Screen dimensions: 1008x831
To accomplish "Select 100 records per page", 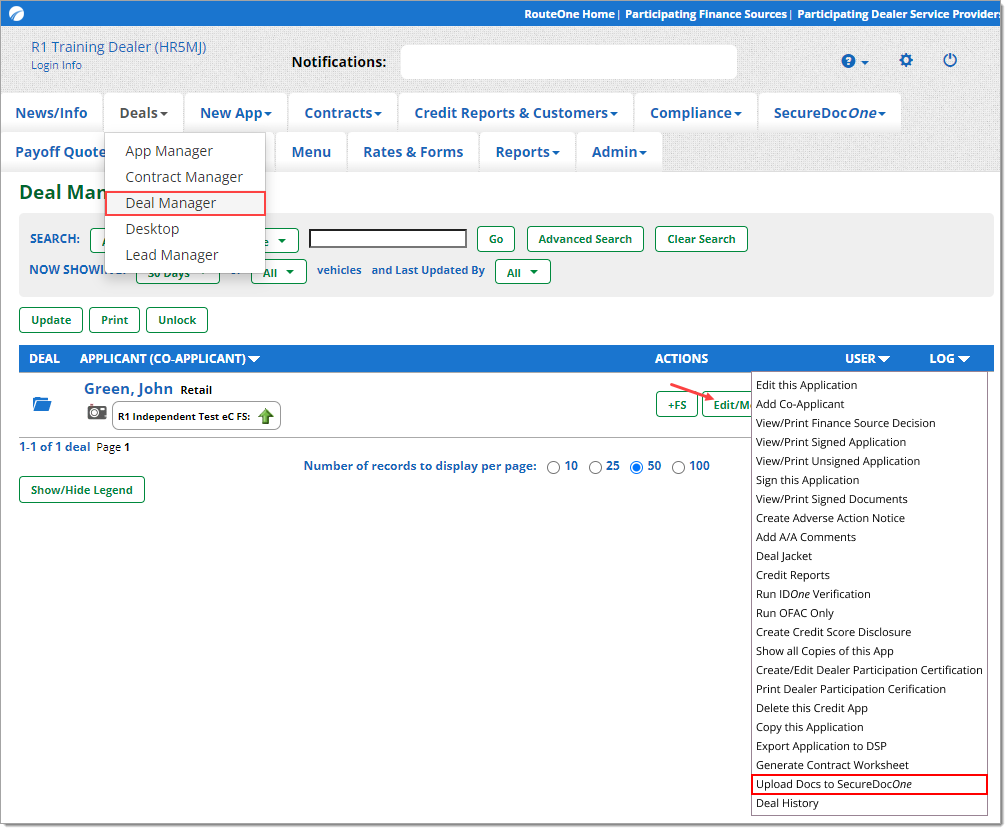I will 680,469.
